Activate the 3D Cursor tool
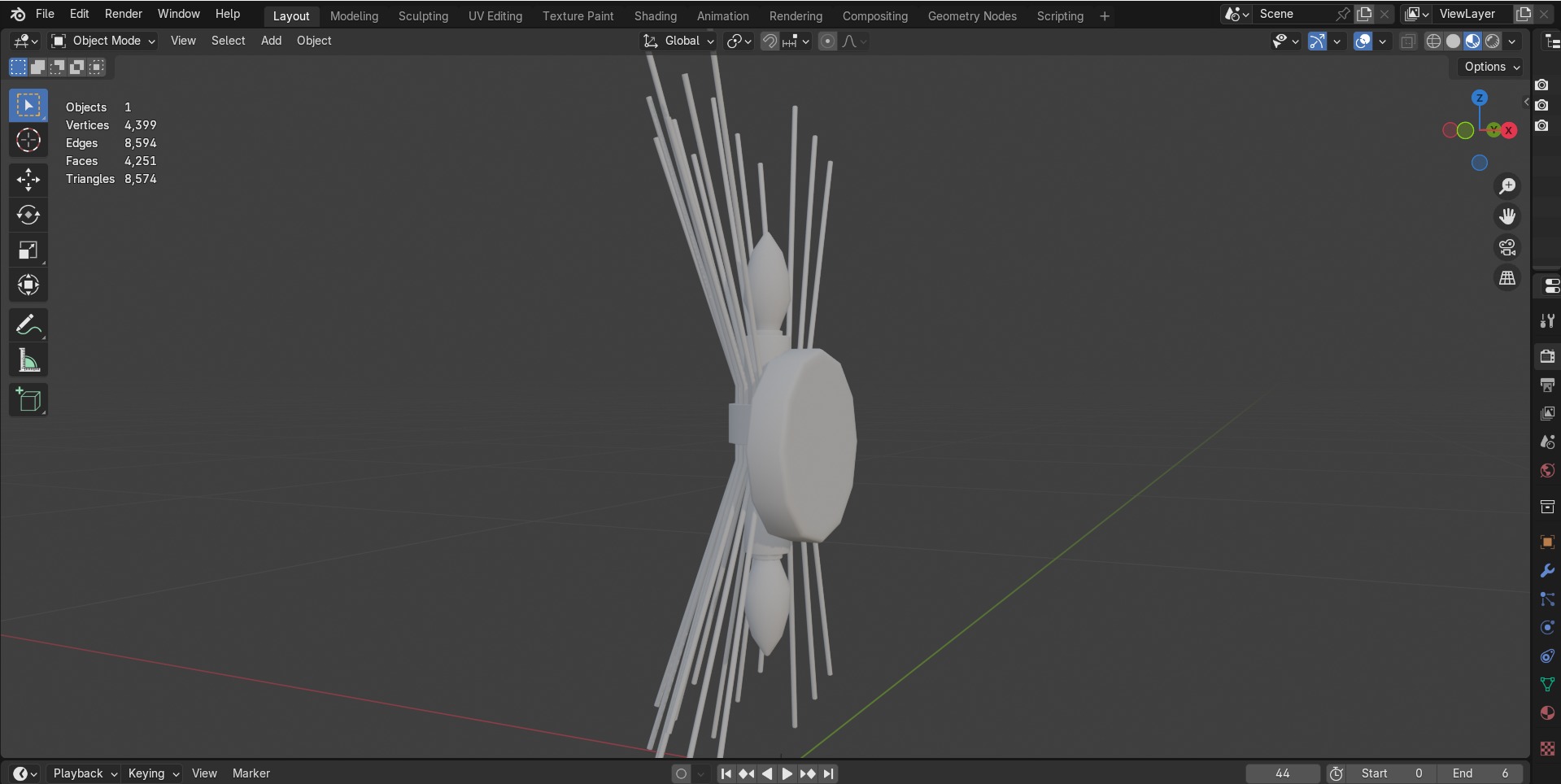Image resolution: width=1561 pixels, height=784 pixels. (28, 141)
